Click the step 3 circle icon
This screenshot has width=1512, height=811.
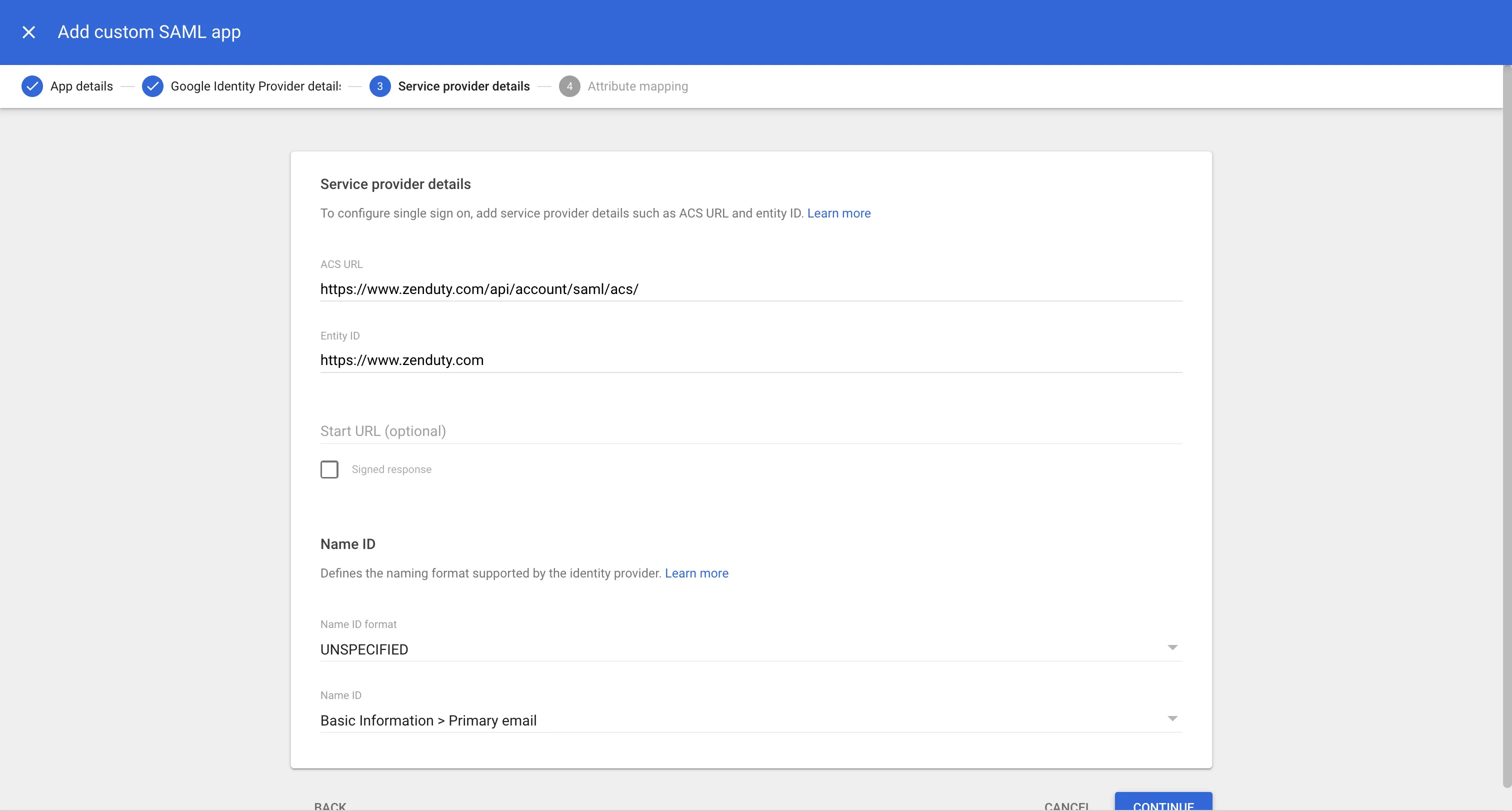pyautogui.click(x=380, y=86)
